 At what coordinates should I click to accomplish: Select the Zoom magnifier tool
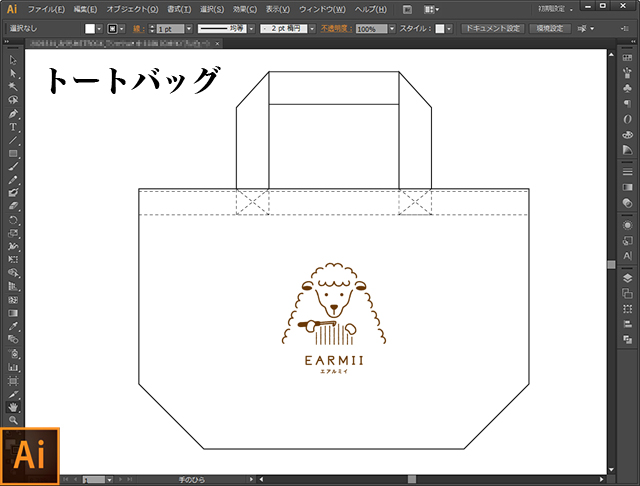pyautogui.click(x=13, y=420)
